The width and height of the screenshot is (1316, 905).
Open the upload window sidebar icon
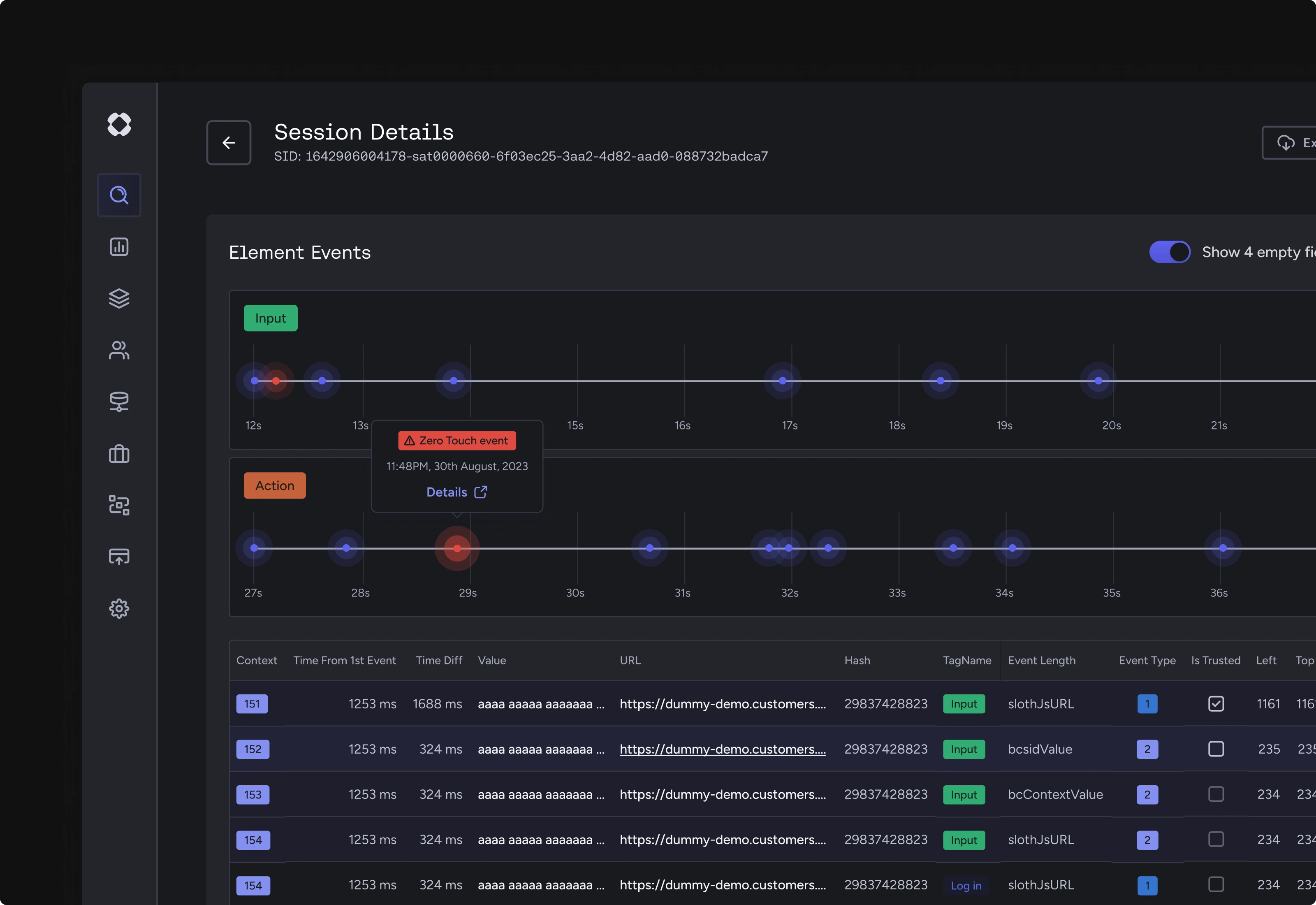click(119, 557)
